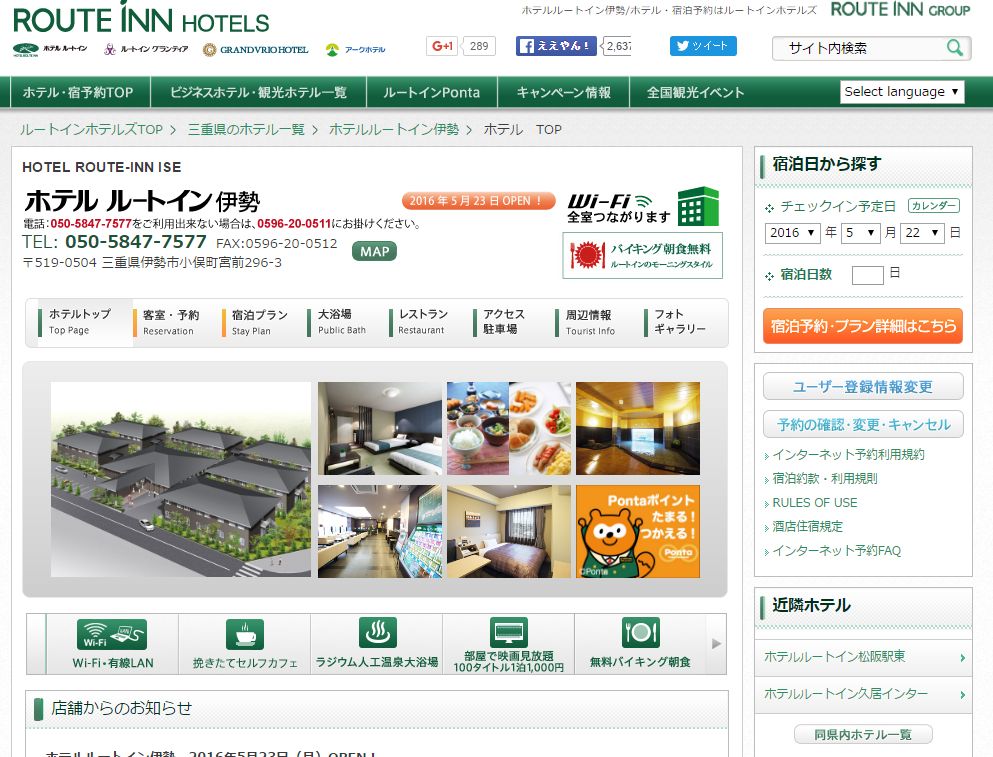Click the ルートインホテルズTOP breadcrumb link
The height and width of the screenshot is (757, 993).
[x=91, y=130]
